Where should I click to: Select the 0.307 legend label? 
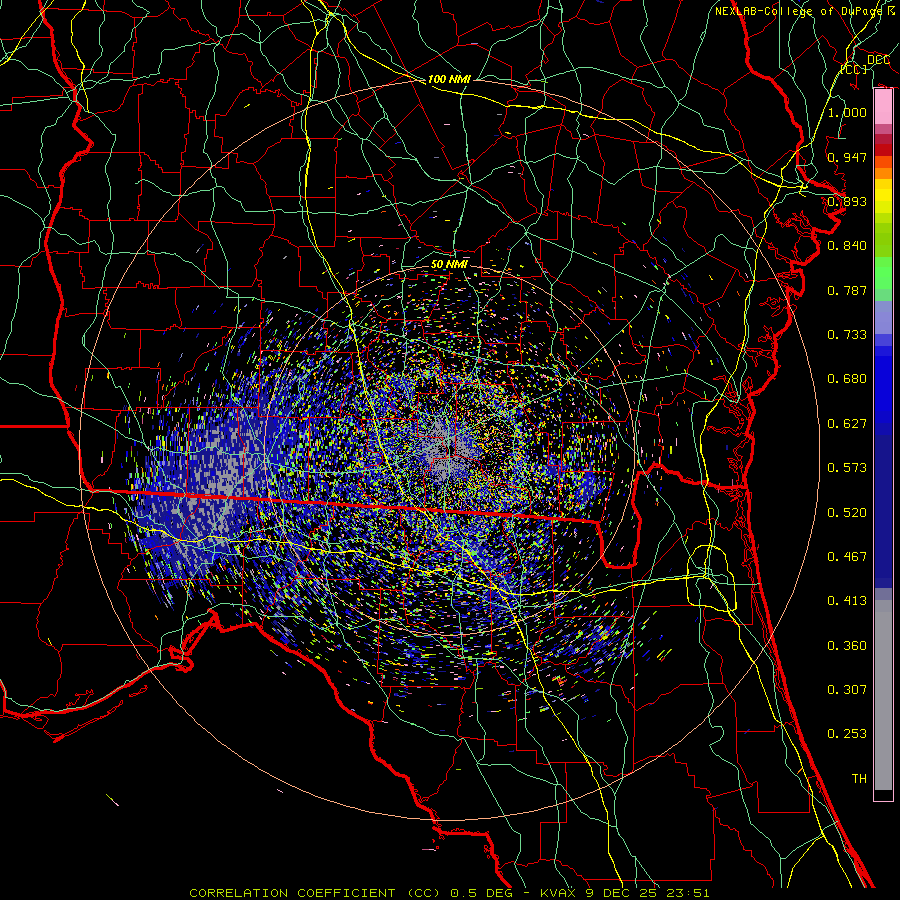(847, 690)
